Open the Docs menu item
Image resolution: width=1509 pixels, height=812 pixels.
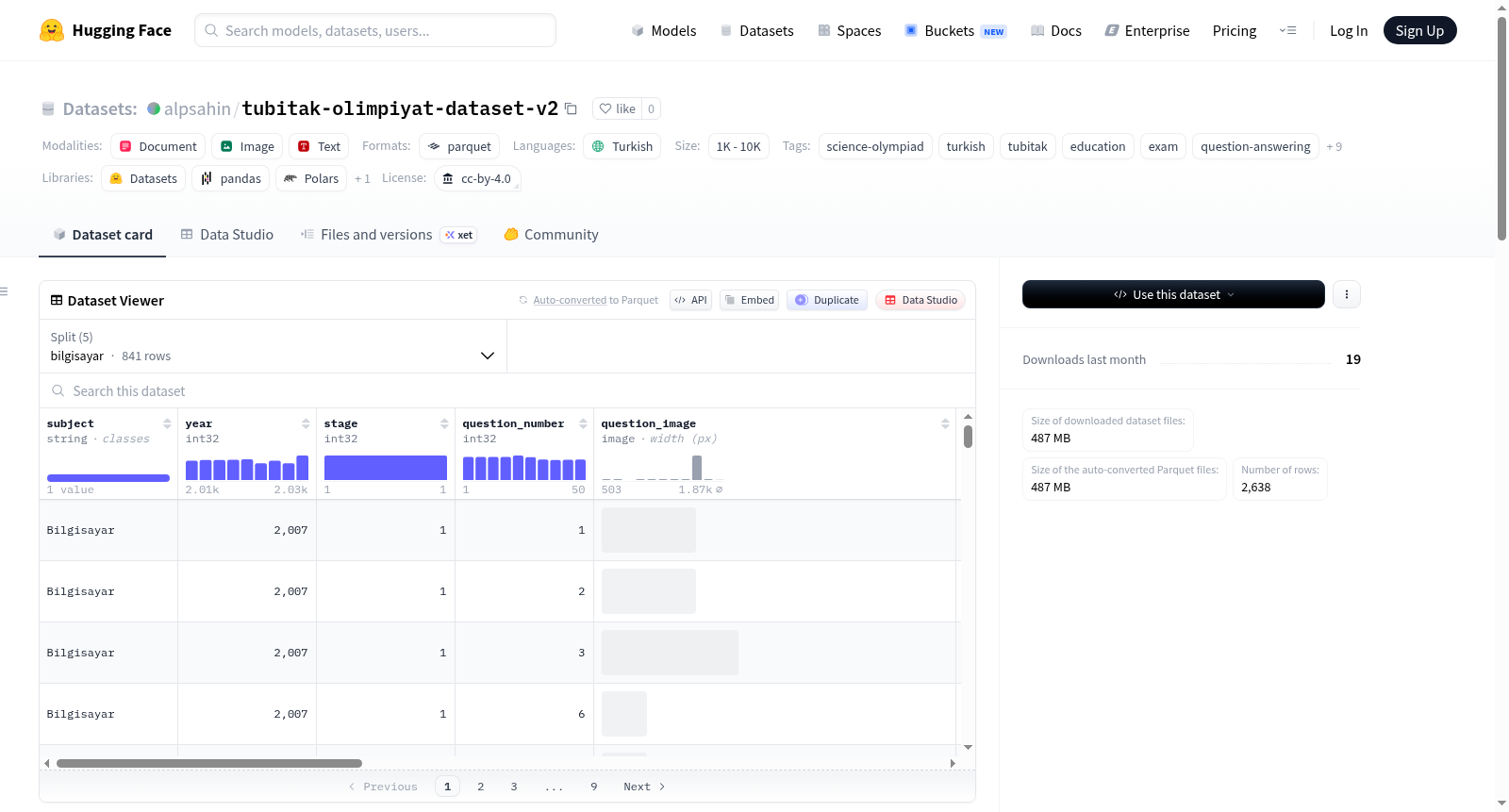1055,30
